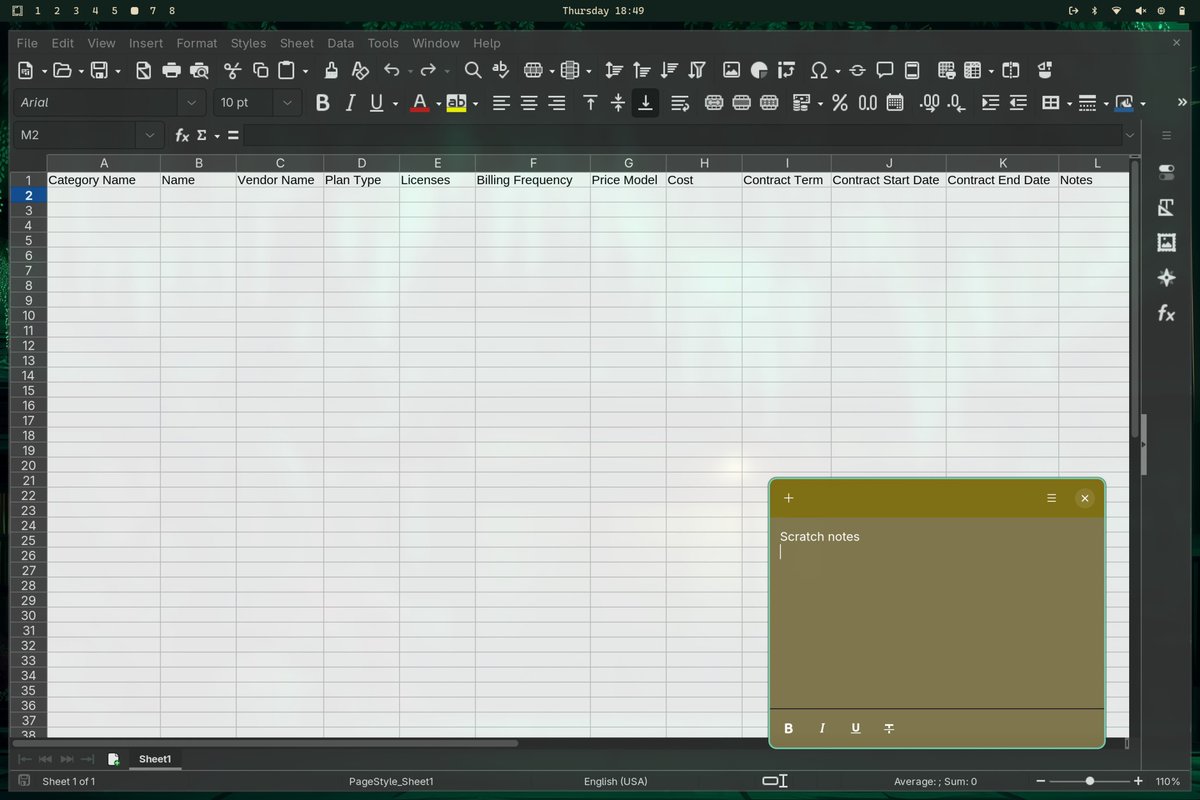The width and height of the screenshot is (1200, 800).
Task: Toggle Center Horizontally alignment
Action: click(x=529, y=102)
